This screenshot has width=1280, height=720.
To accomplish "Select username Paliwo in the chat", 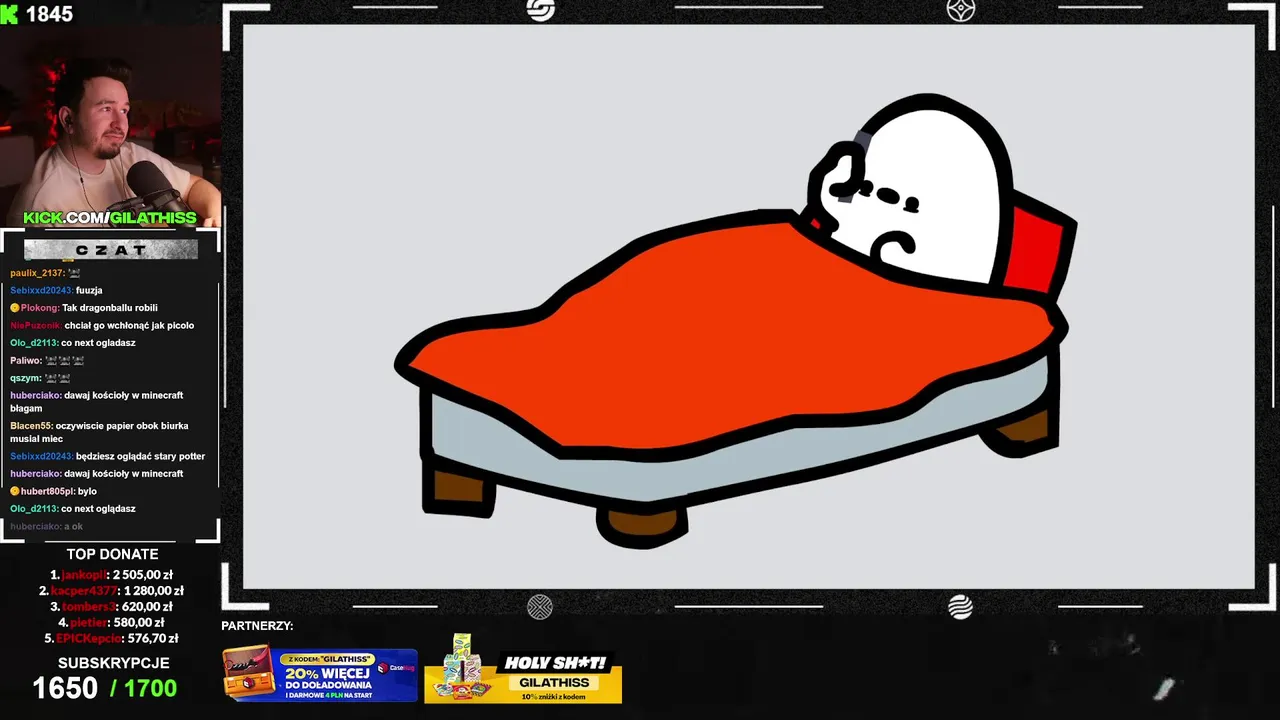I will 26,360.
